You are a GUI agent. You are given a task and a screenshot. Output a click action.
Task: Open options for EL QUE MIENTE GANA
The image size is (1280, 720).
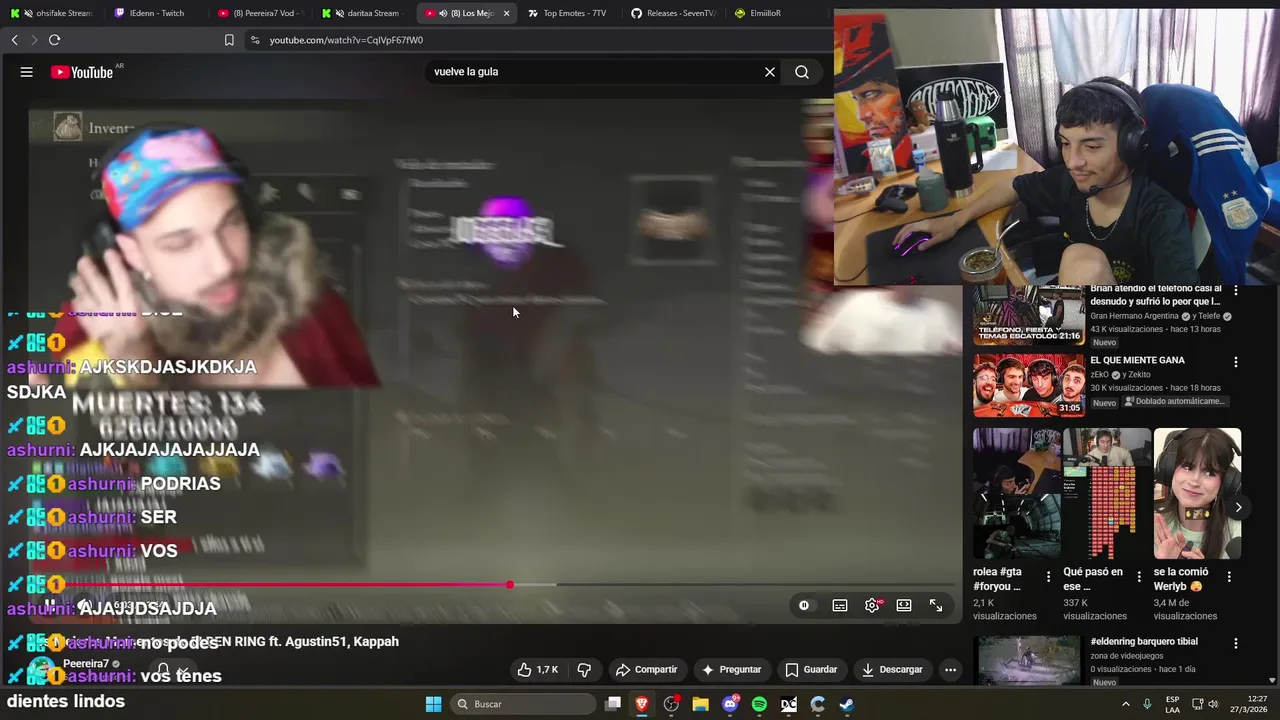click(x=1235, y=362)
